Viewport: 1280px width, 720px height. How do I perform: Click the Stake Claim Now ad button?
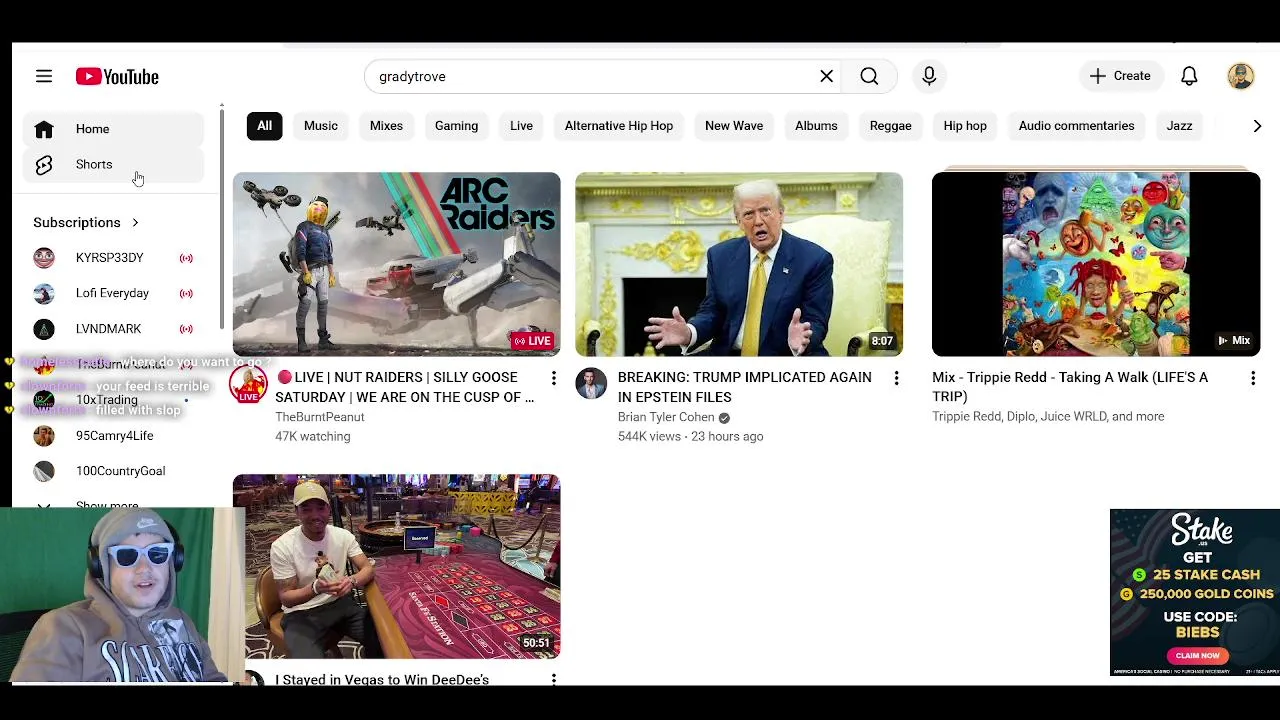(x=1197, y=655)
